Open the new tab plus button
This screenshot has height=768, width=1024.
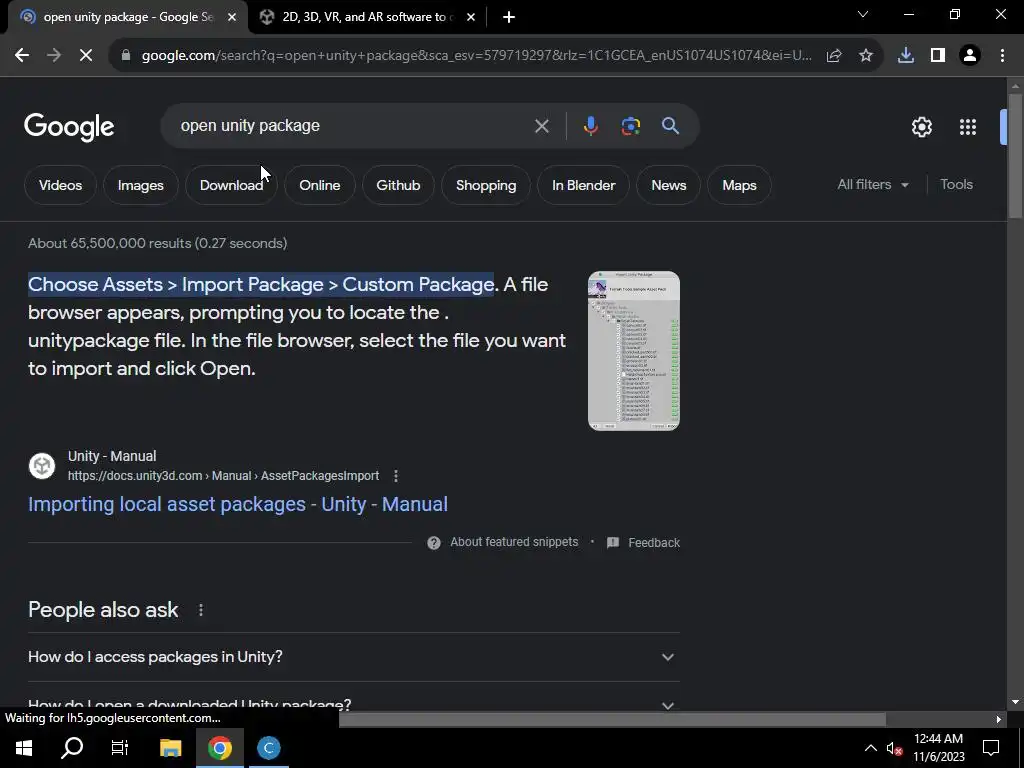509,17
